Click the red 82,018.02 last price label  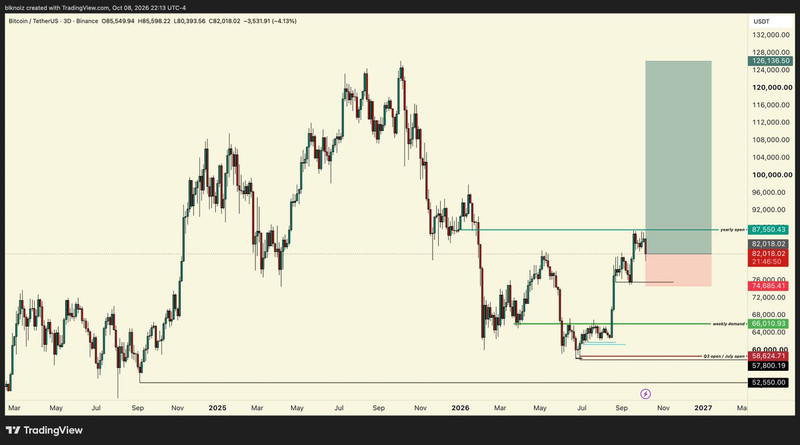[x=768, y=254]
